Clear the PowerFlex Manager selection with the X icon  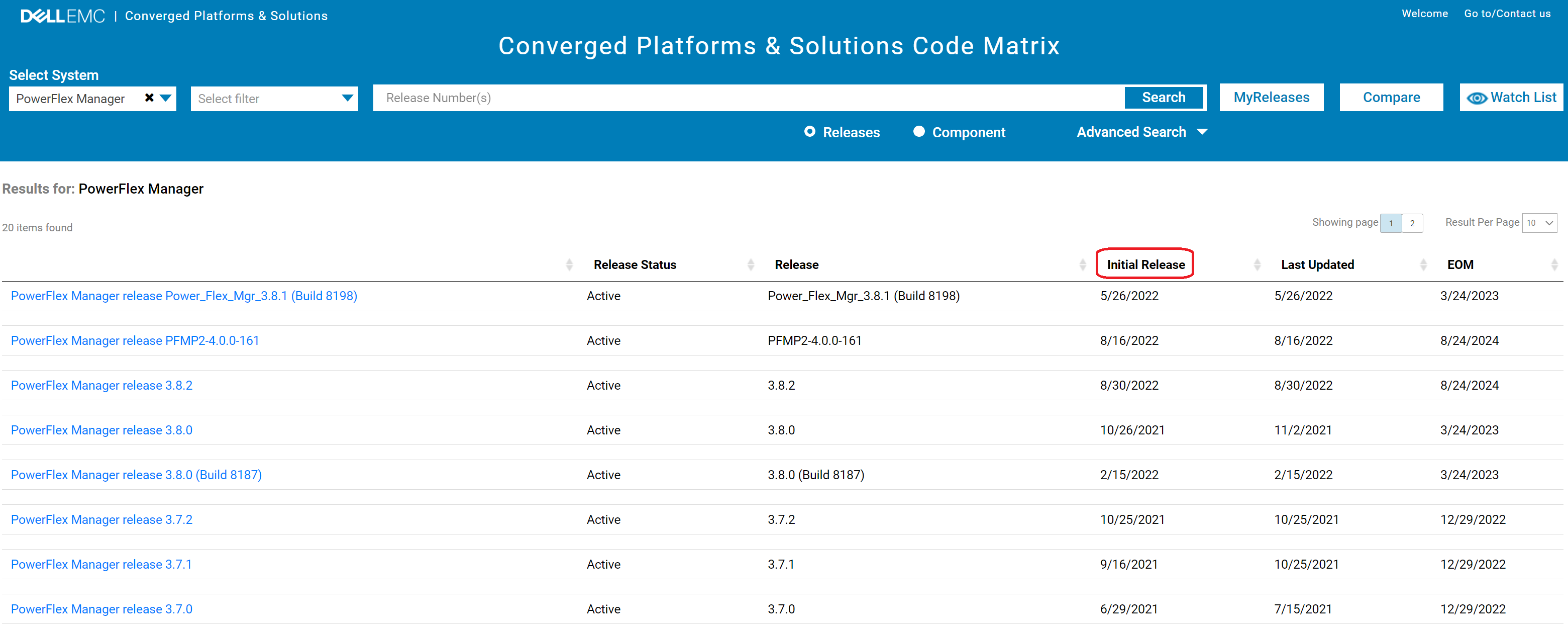click(150, 97)
